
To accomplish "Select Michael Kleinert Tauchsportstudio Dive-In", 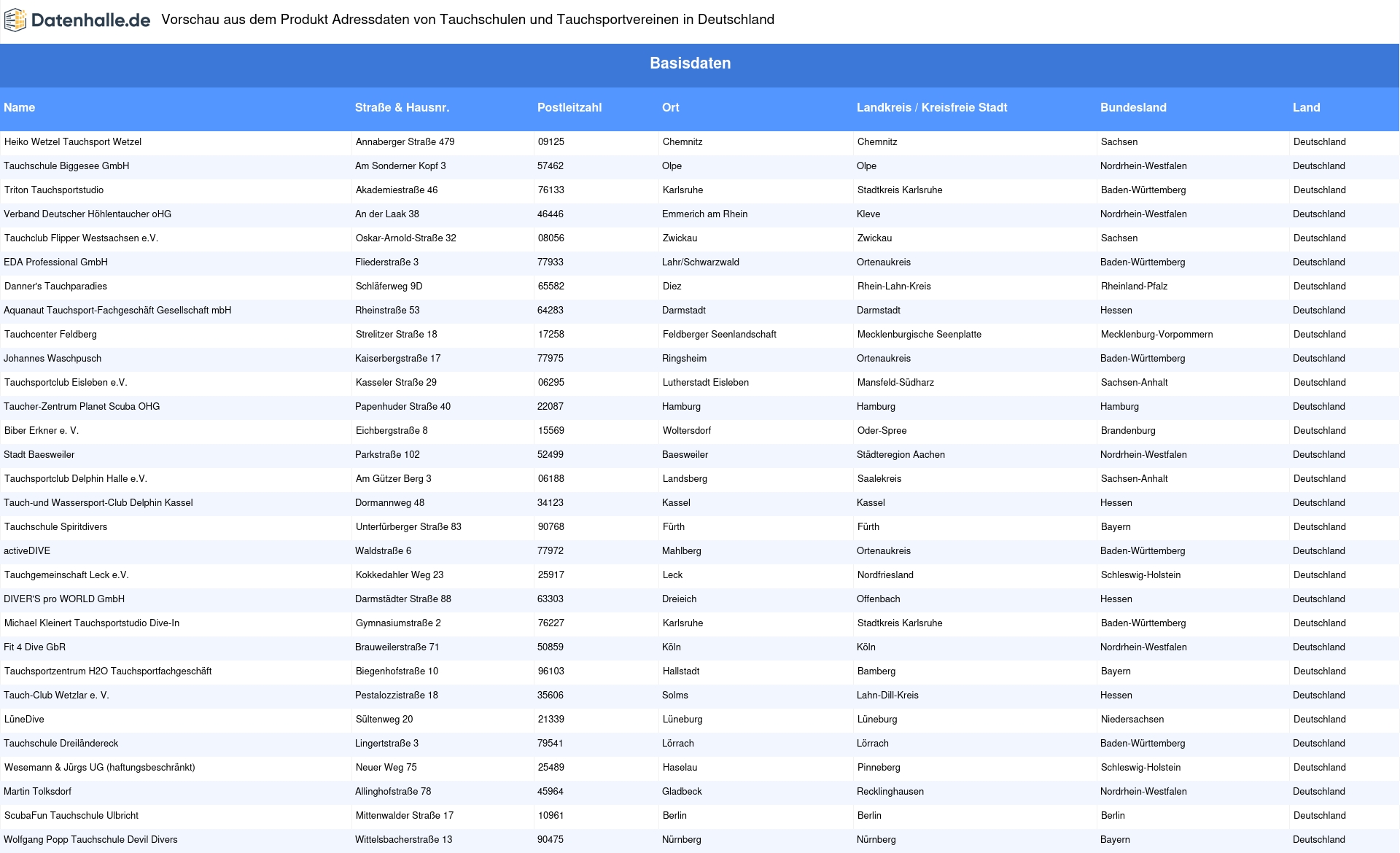I will pos(92,623).
